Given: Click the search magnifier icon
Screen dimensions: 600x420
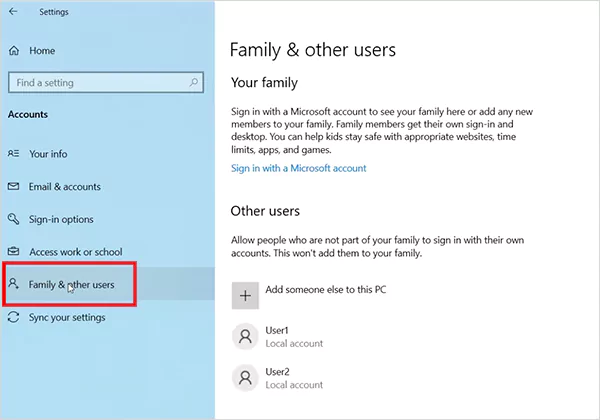Looking at the screenshot, I should coord(194,82).
